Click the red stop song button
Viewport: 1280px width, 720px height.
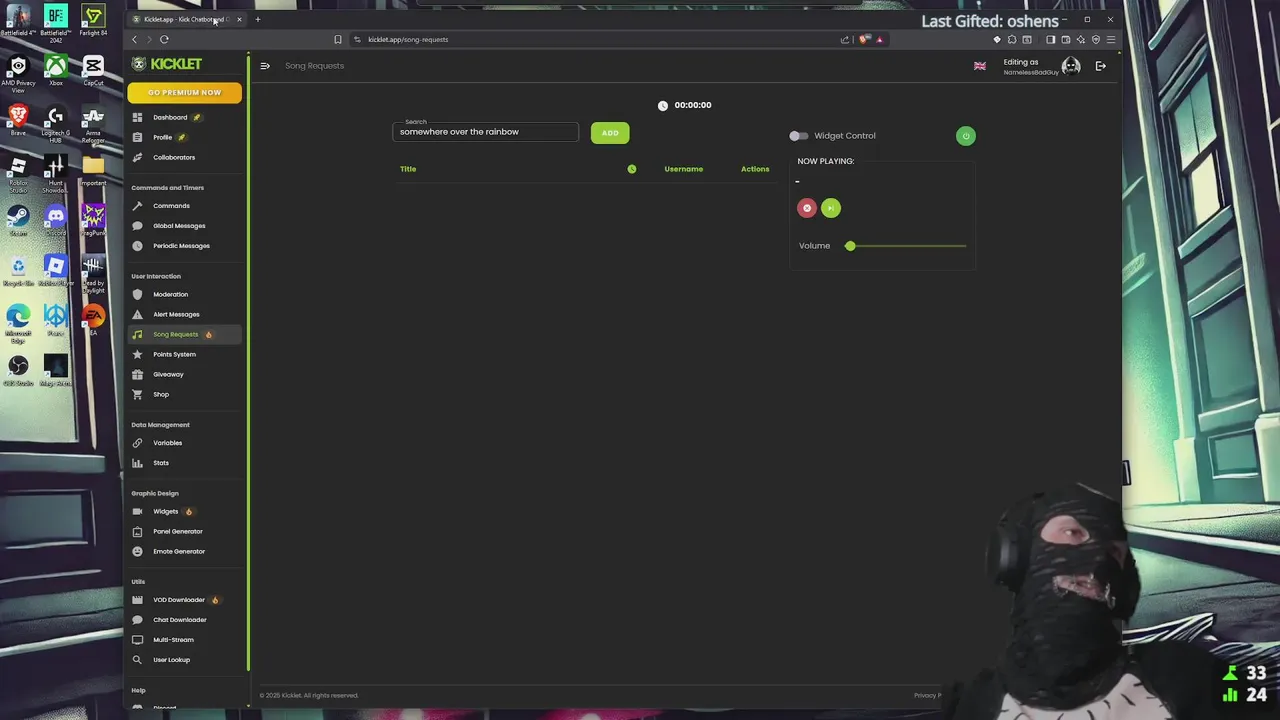tap(807, 208)
